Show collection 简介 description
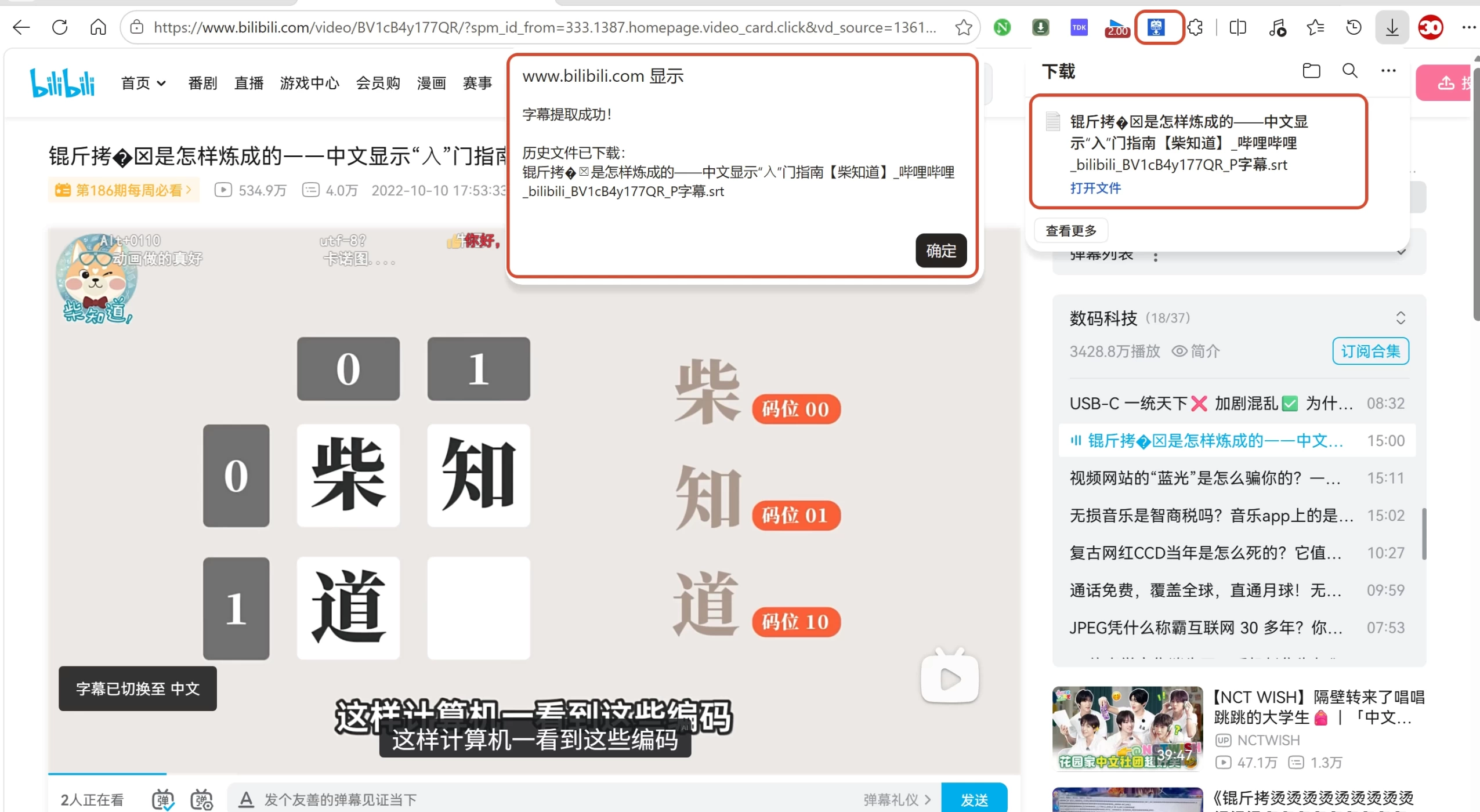The image size is (1480, 812). (1196, 351)
